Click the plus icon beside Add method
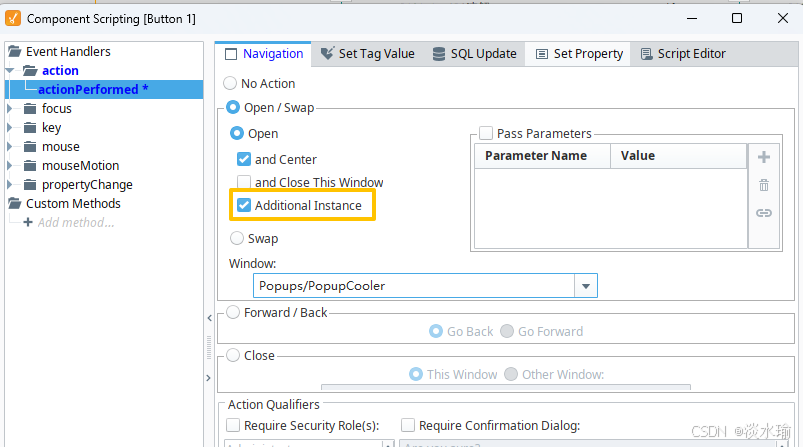The image size is (803, 447). click(28, 222)
